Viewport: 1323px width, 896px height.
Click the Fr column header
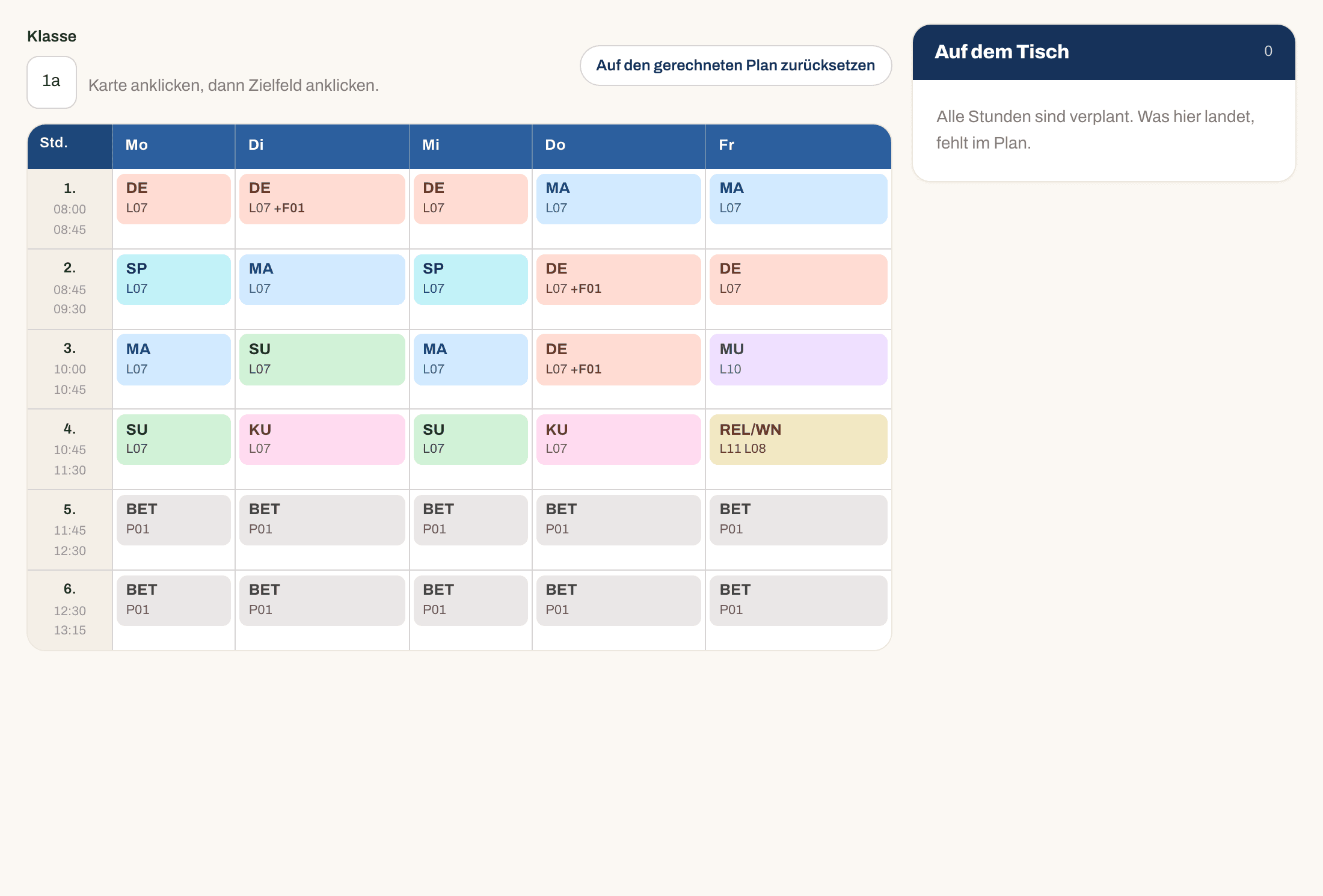[799, 146]
